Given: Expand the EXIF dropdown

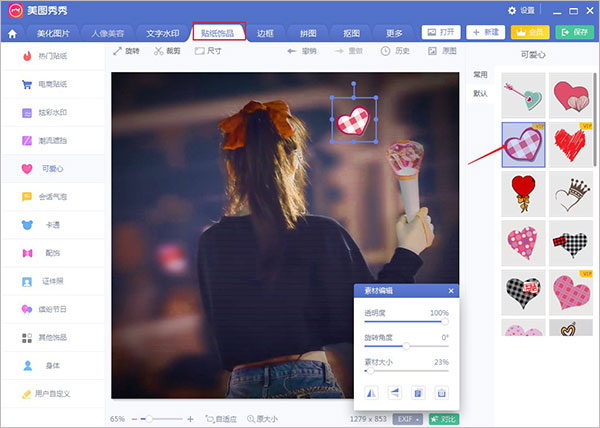Looking at the screenshot, I should [x=408, y=419].
